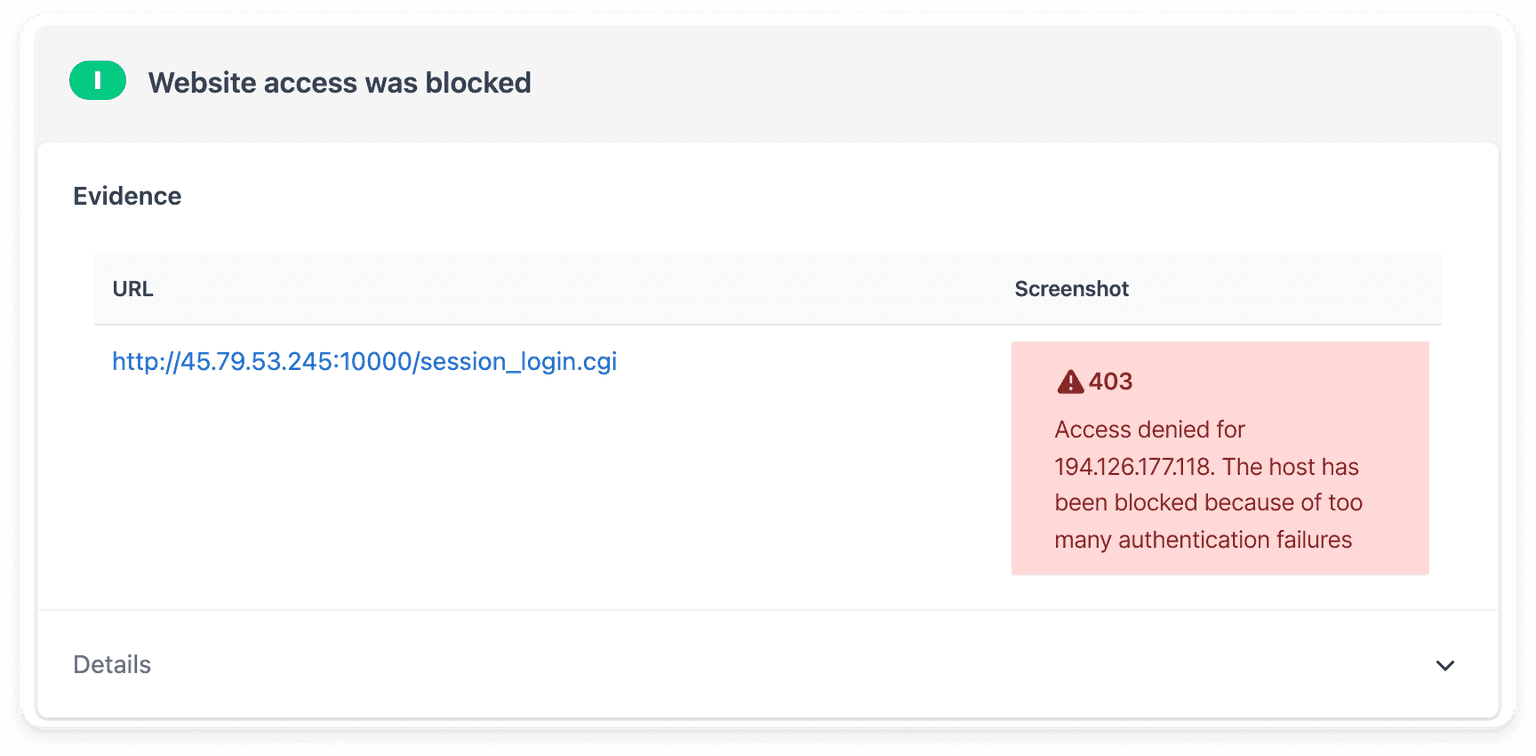The height and width of the screenshot is (756, 1536).
Task: Click the URL column header
Action: tap(133, 289)
